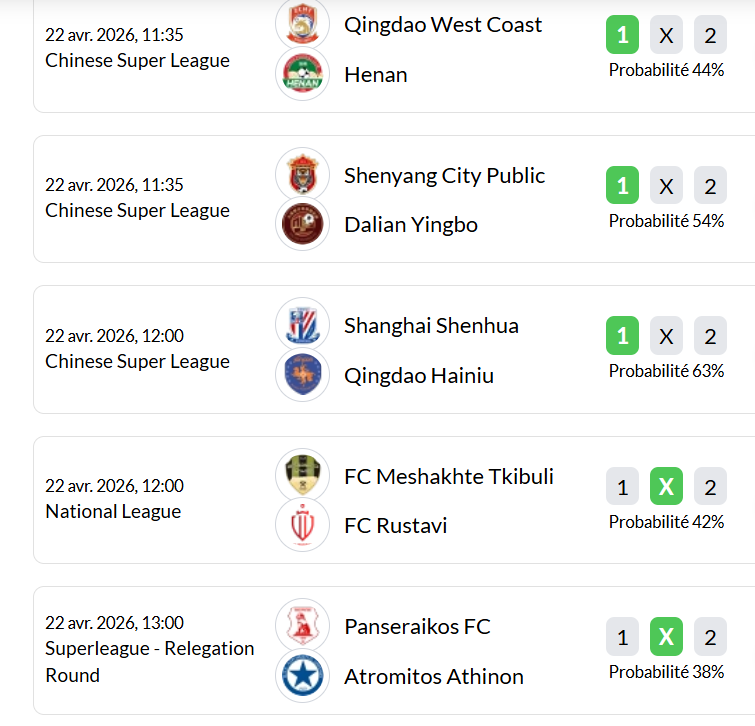Open the Shanghai Shenhua team name link

coord(431,325)
